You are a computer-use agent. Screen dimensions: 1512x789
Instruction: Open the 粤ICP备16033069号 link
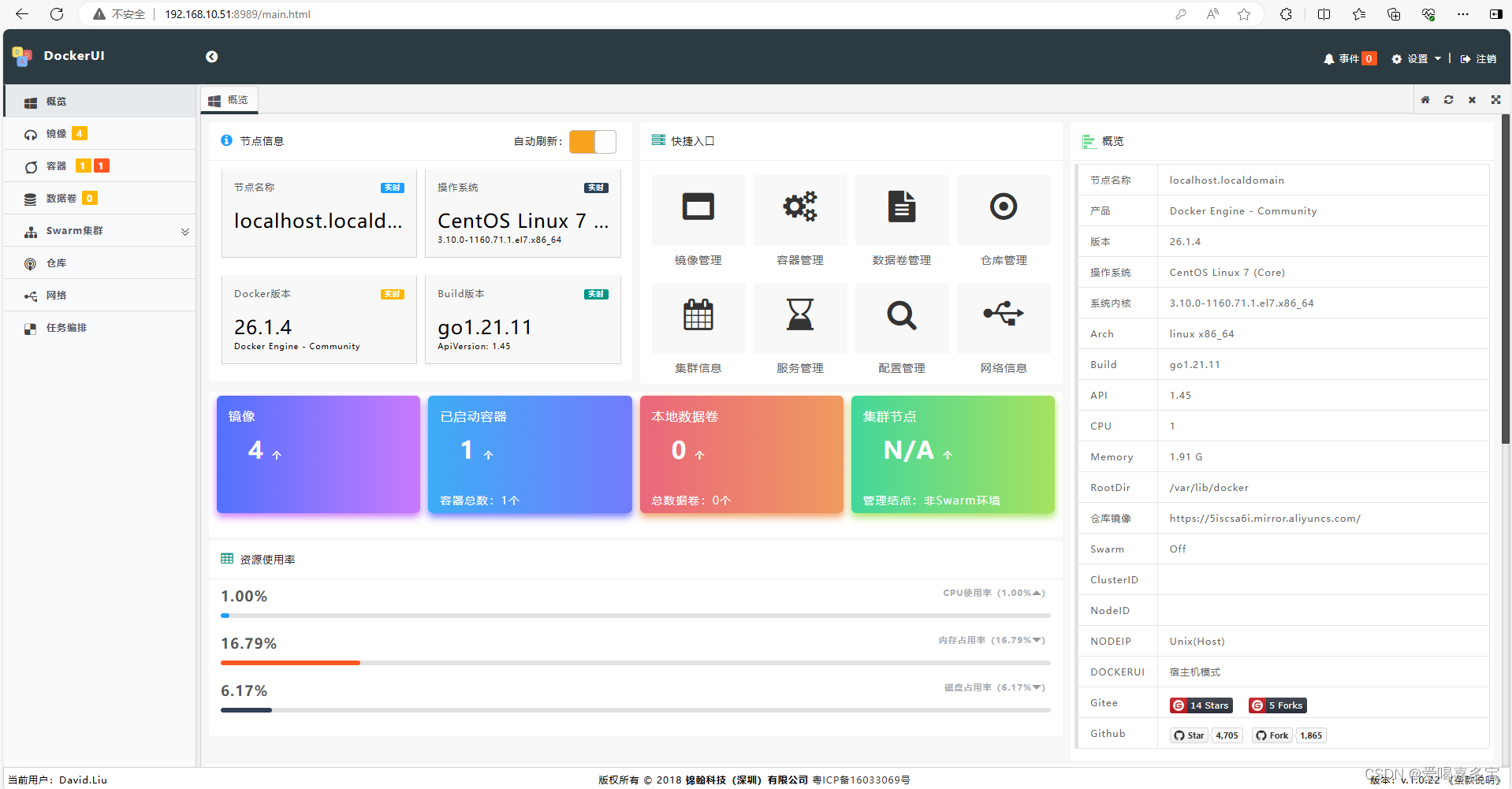point(861,780)
